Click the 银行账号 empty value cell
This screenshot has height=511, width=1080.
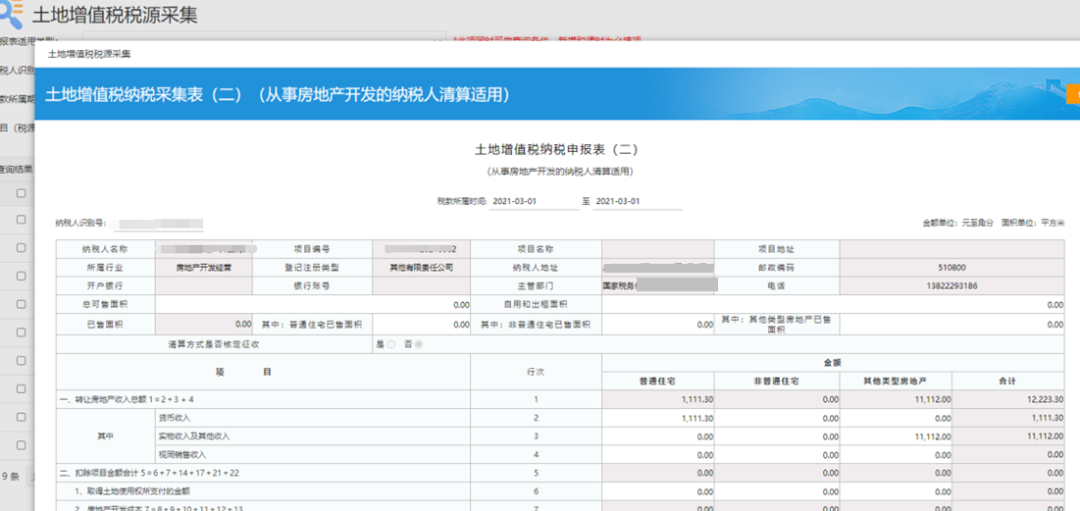pyautogui.click(x=422, y=286)
